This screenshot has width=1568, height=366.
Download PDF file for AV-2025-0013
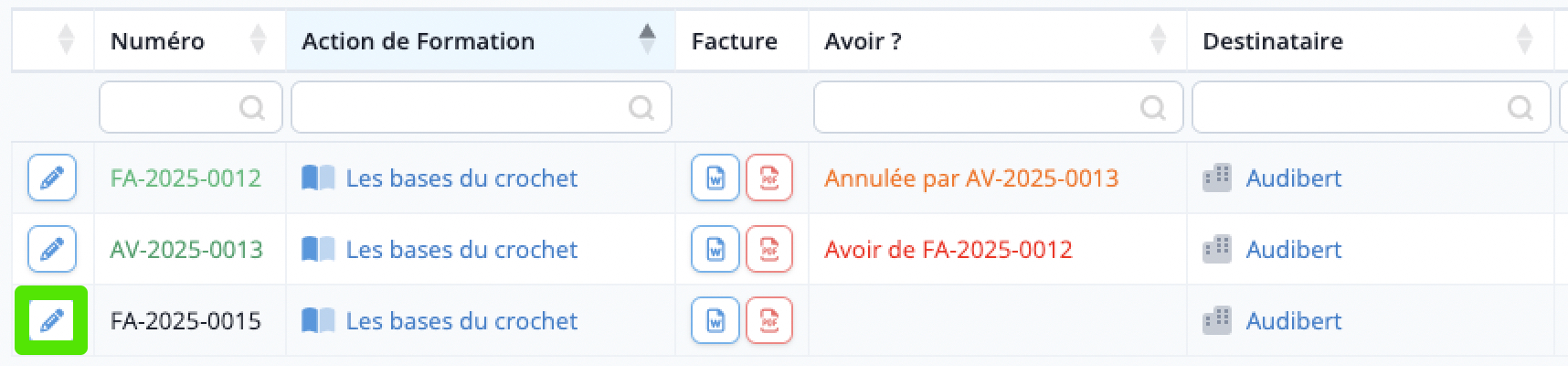pyautogui.click(x=769, y=249)
